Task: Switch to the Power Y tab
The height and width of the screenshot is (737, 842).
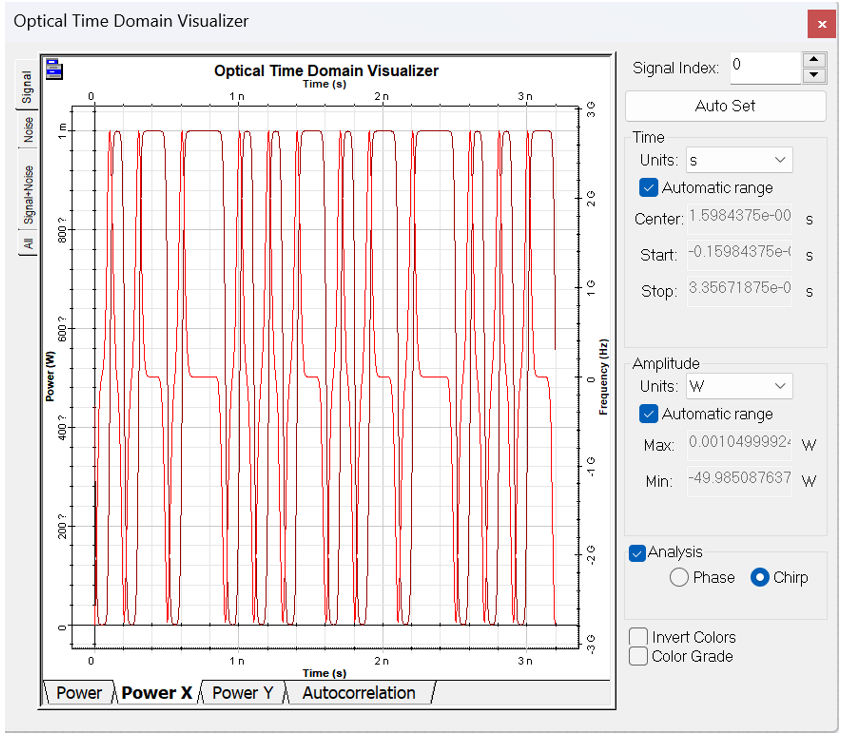Action: pyautogui.click(x=243, y=693)
